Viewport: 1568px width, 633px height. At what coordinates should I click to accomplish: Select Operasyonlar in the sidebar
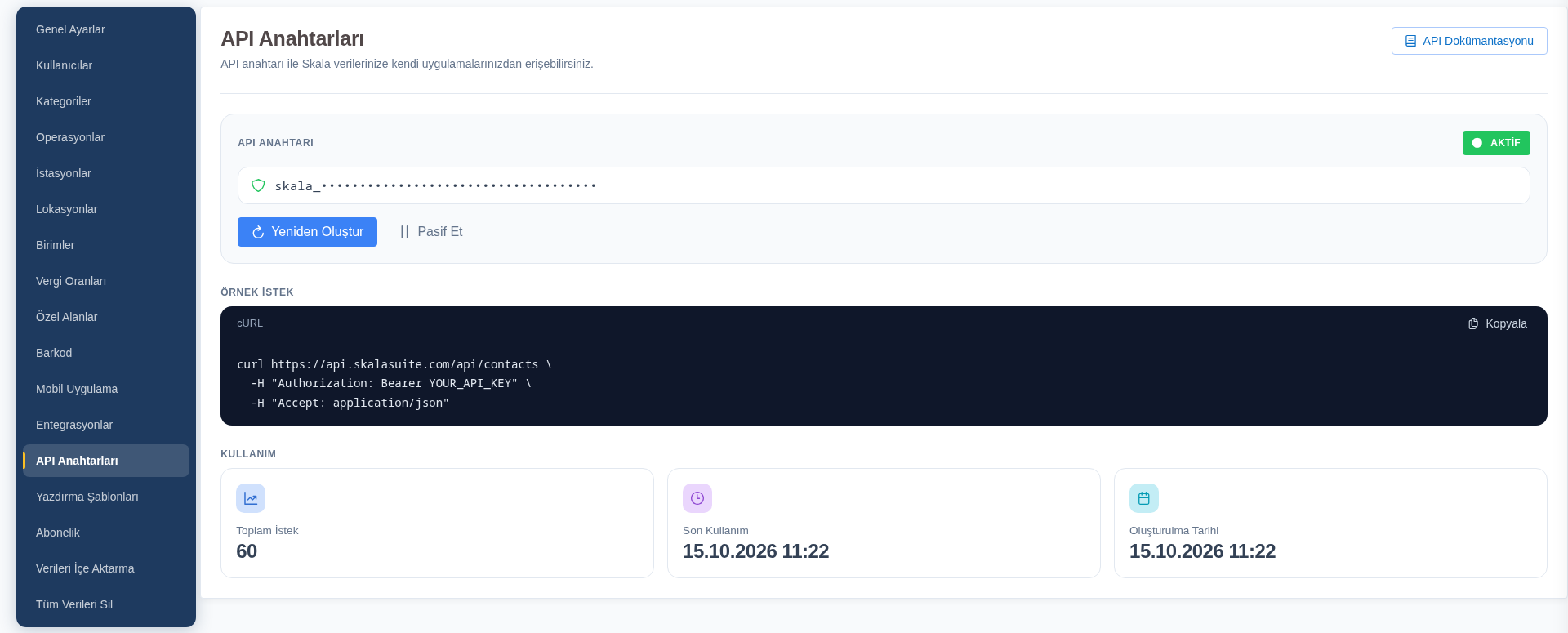point(106,137)
